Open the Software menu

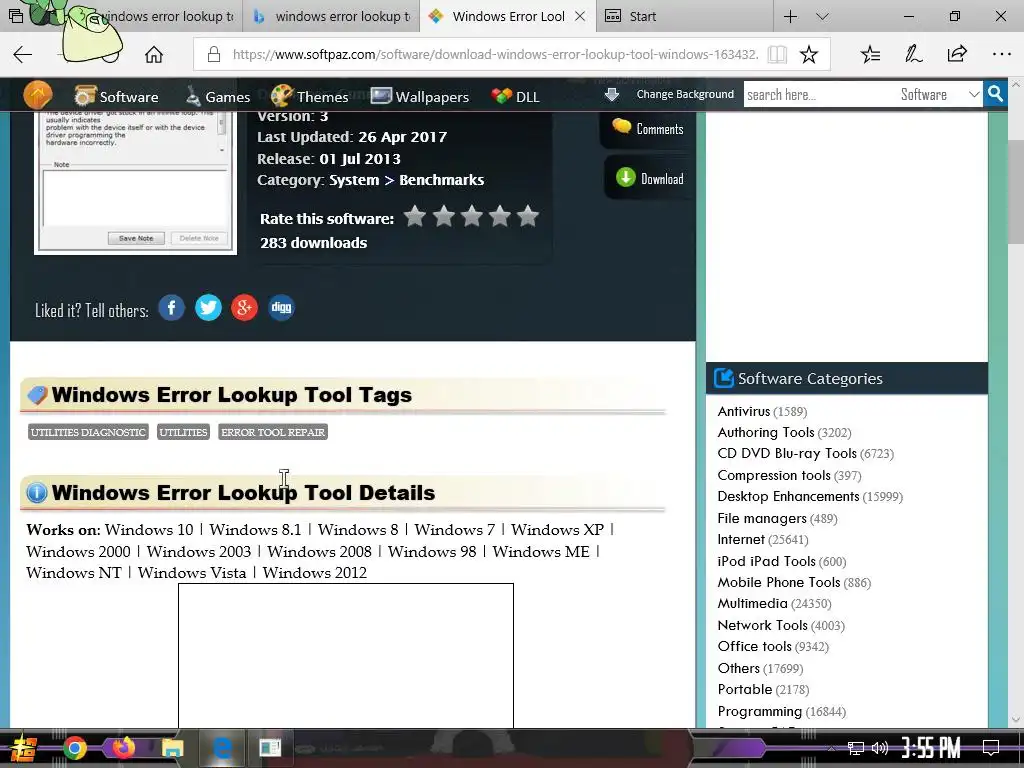tap(116, 97)
